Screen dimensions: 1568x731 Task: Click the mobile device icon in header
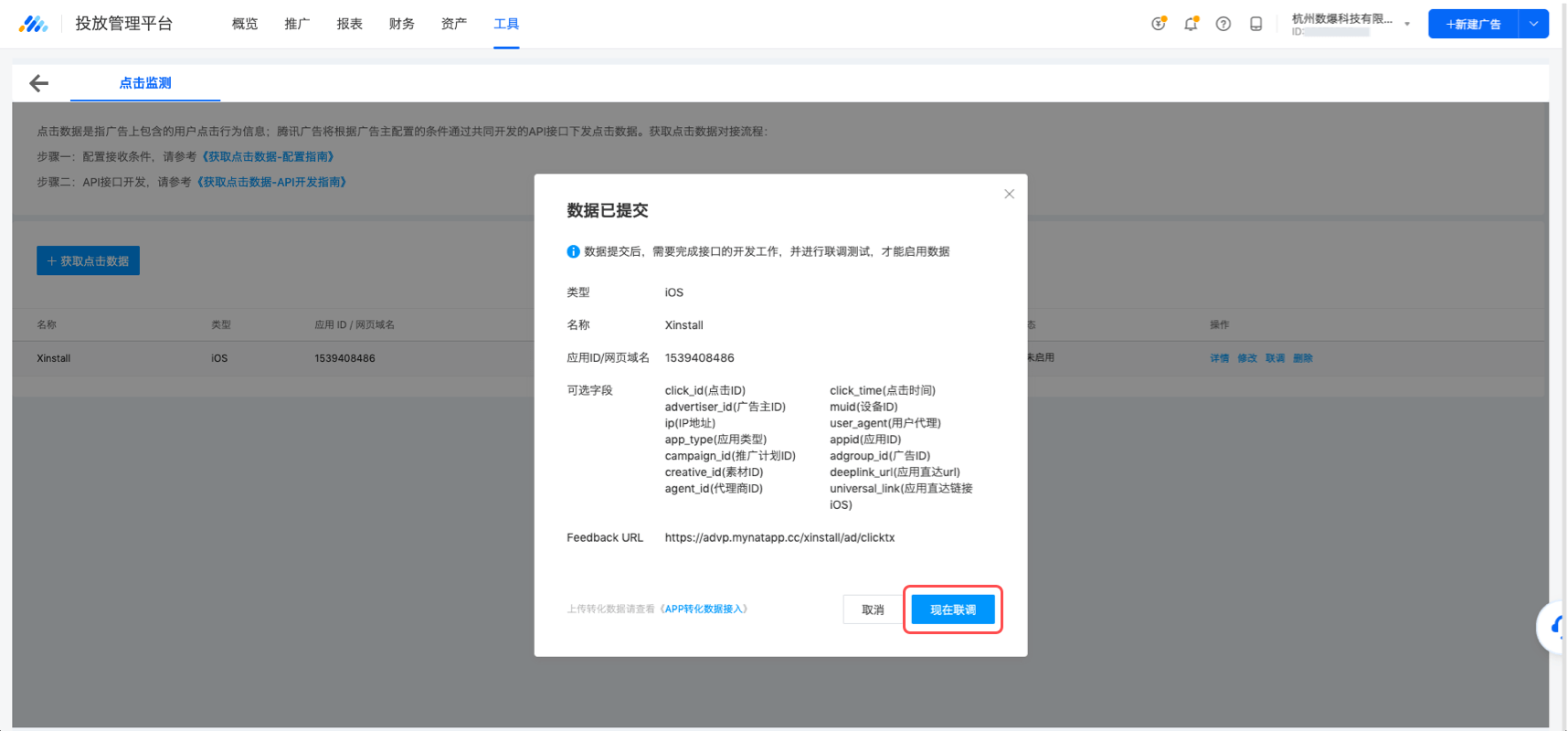pos(1255,24)
